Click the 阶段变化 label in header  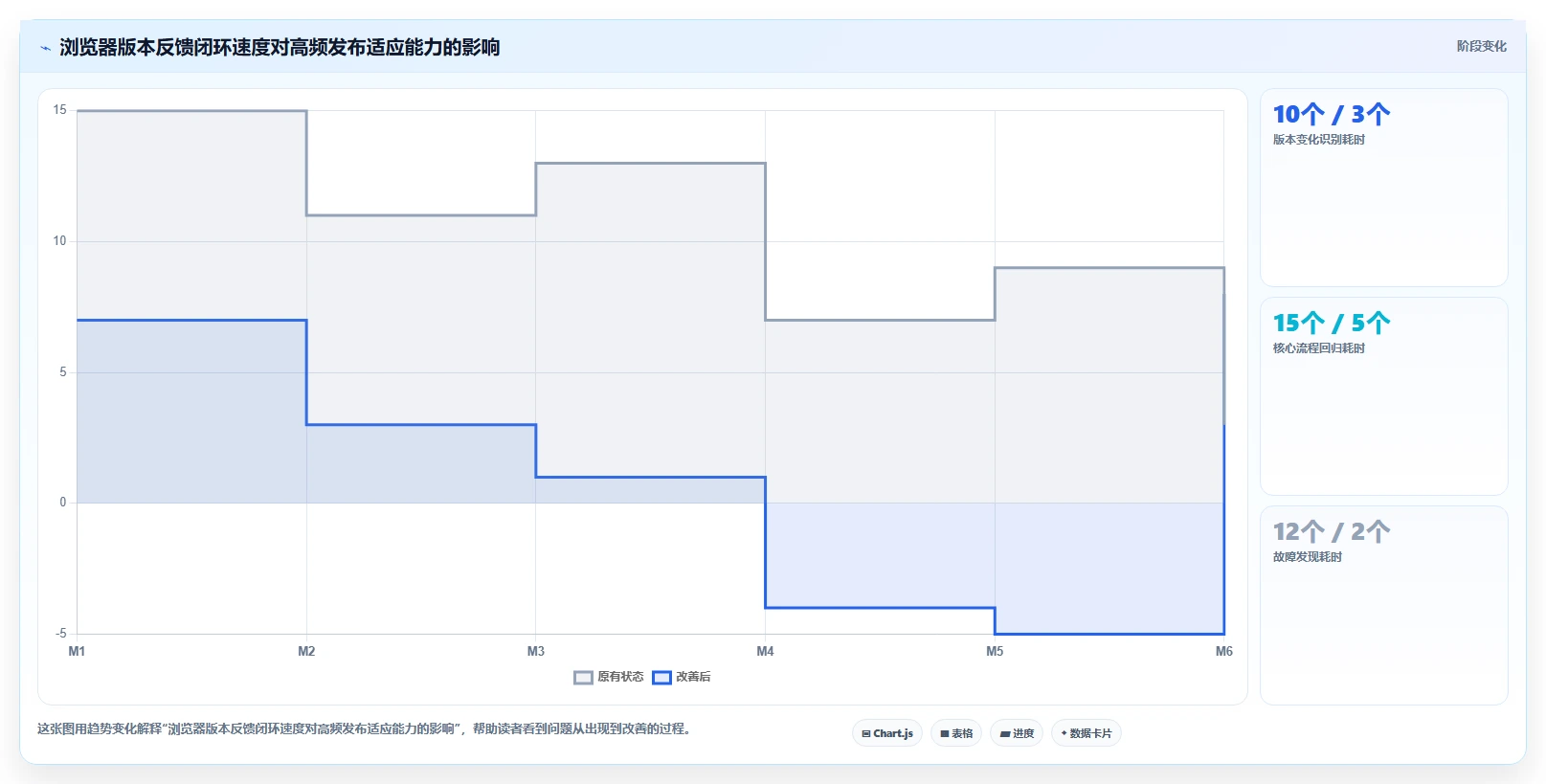point(1481,46)
